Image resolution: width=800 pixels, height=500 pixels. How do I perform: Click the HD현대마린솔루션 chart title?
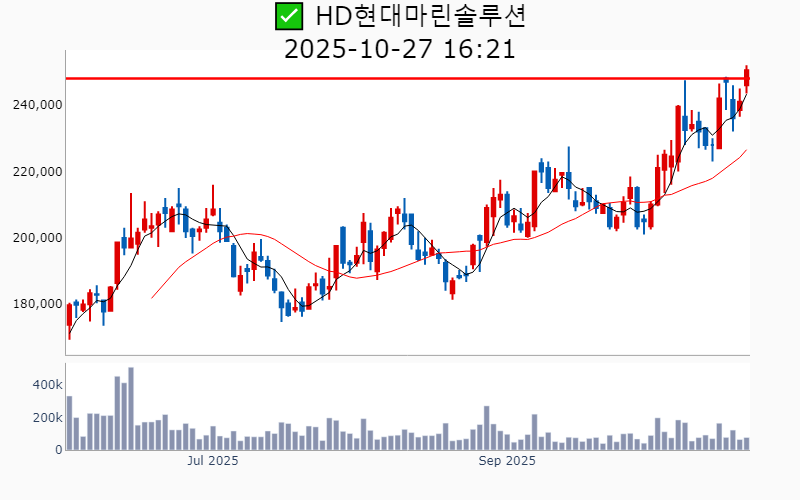point(420,16)
